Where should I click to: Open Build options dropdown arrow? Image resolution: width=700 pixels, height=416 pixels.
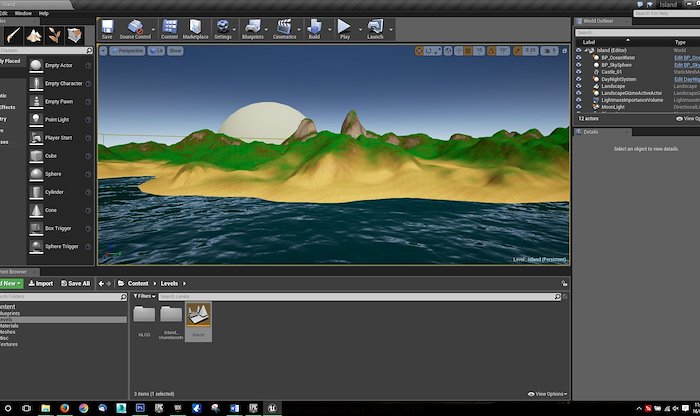(x=329, y=30)
